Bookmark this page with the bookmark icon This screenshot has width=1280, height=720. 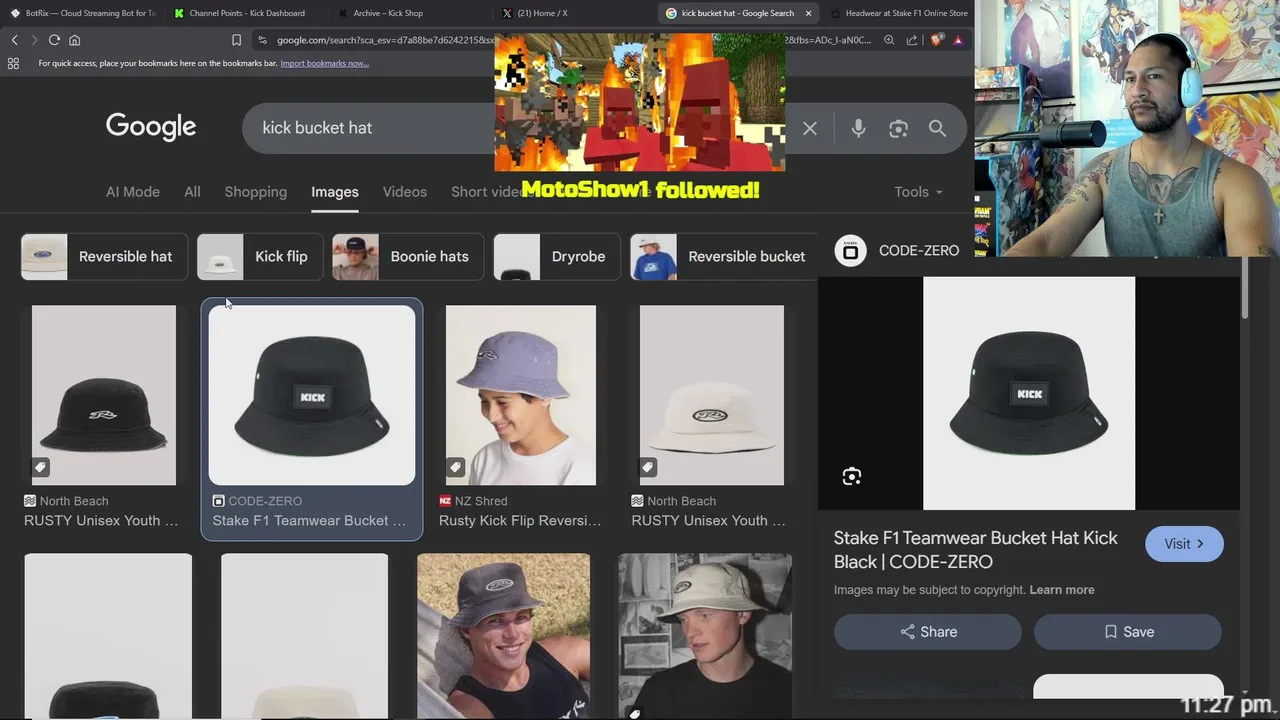click(236, 40)
